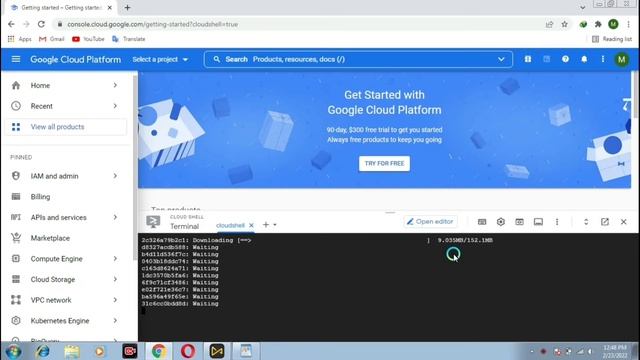640x360 pixels.
Task: Toggle Cloud Shell on-screen keyboard icon
Action: [482, 222]
